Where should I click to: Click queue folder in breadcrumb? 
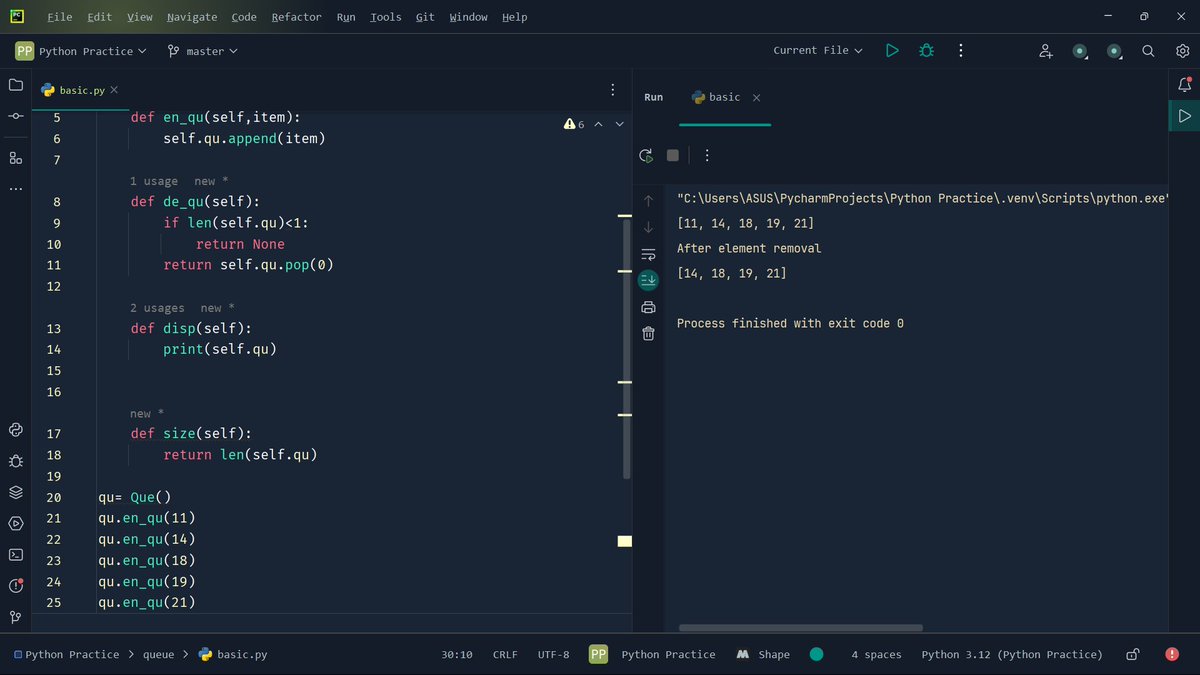[158, 654]
